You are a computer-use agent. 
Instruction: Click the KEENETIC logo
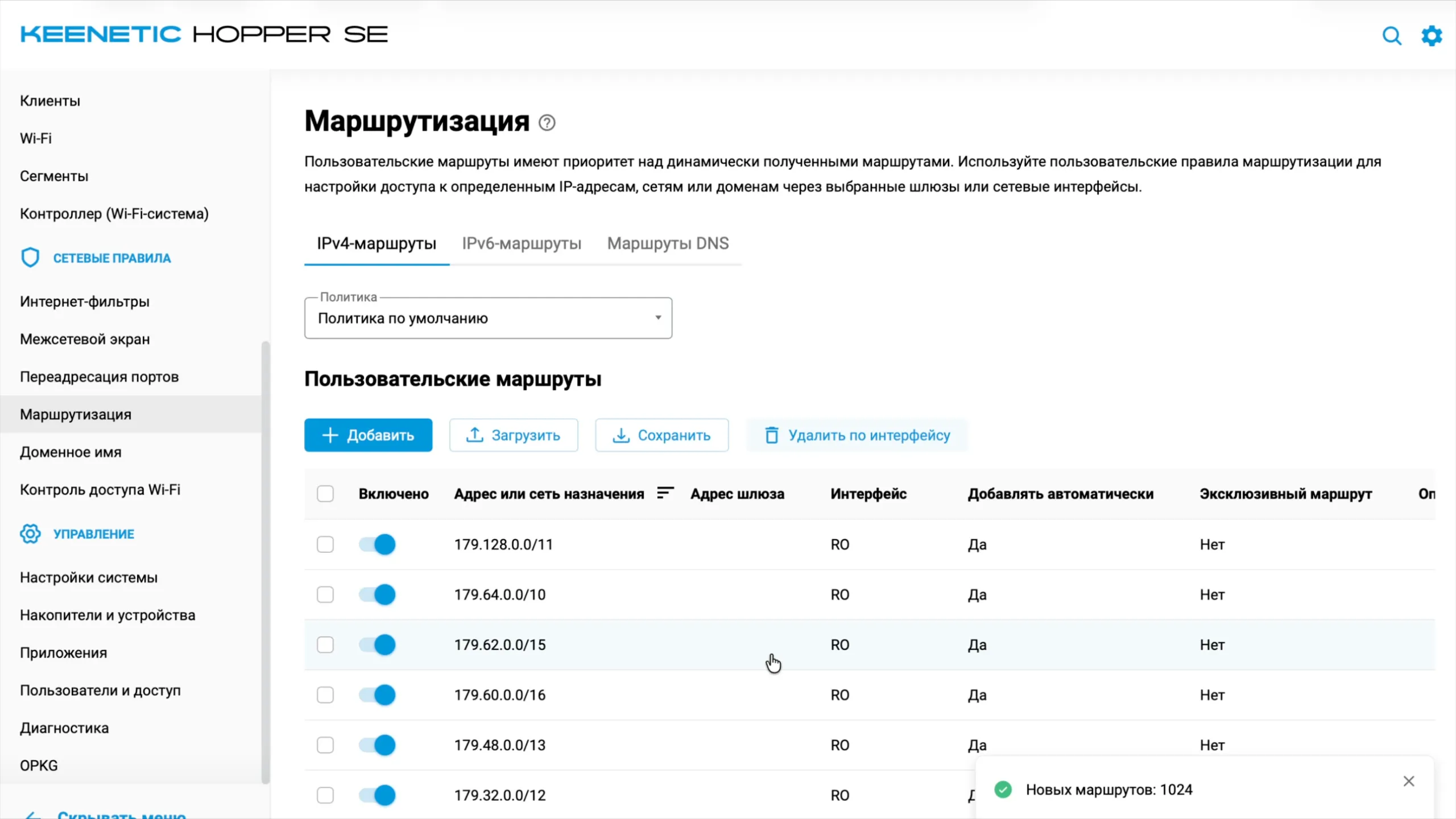point(101,34)
